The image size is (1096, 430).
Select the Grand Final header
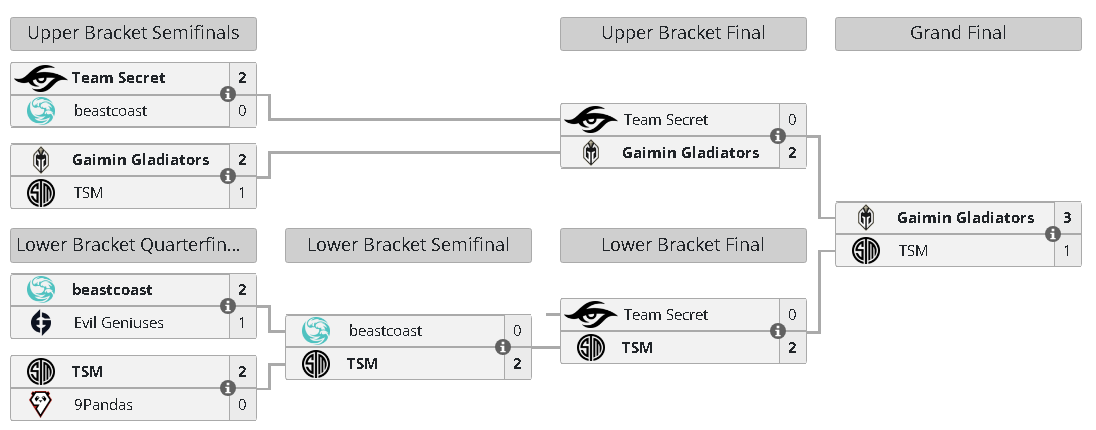pyautogui.click(x=958, y=34)
